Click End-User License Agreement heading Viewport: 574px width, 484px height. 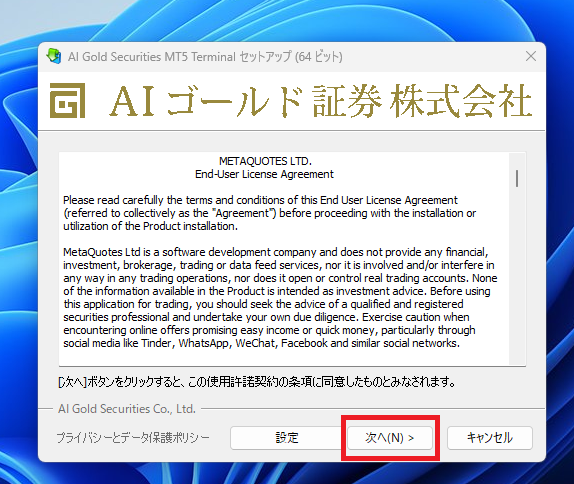(264, 174)
